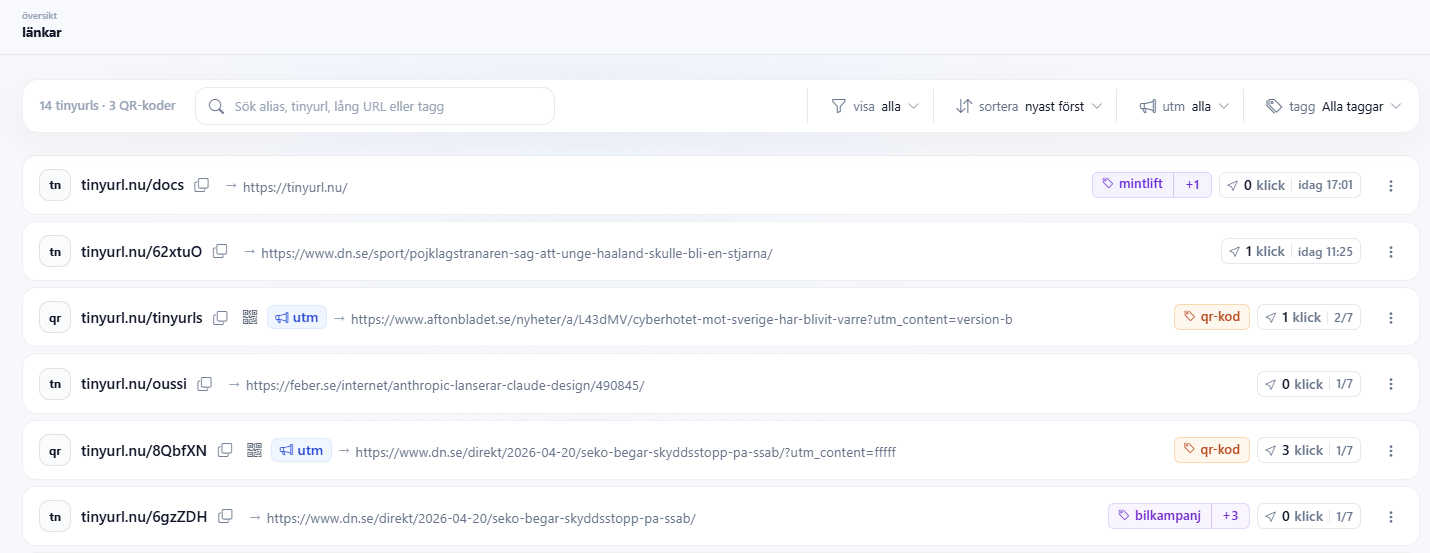Image resolution: width=1430 pixels, height=553 pixels.
Task: Open the visa alla filter dropdown
Action: 875,106
